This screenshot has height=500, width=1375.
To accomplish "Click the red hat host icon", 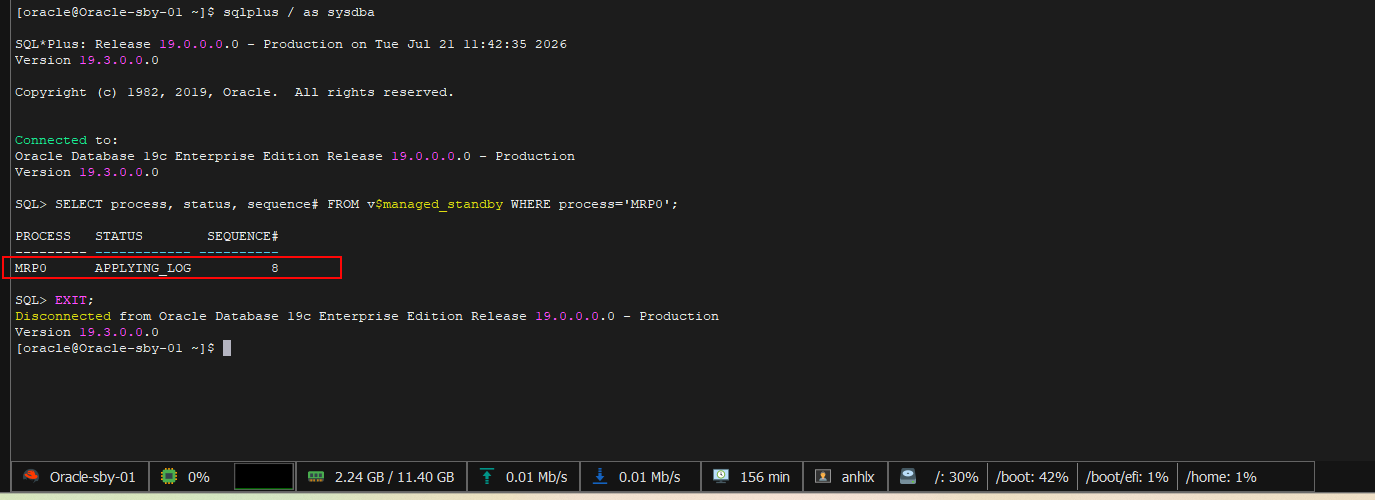I will (31, 477).
